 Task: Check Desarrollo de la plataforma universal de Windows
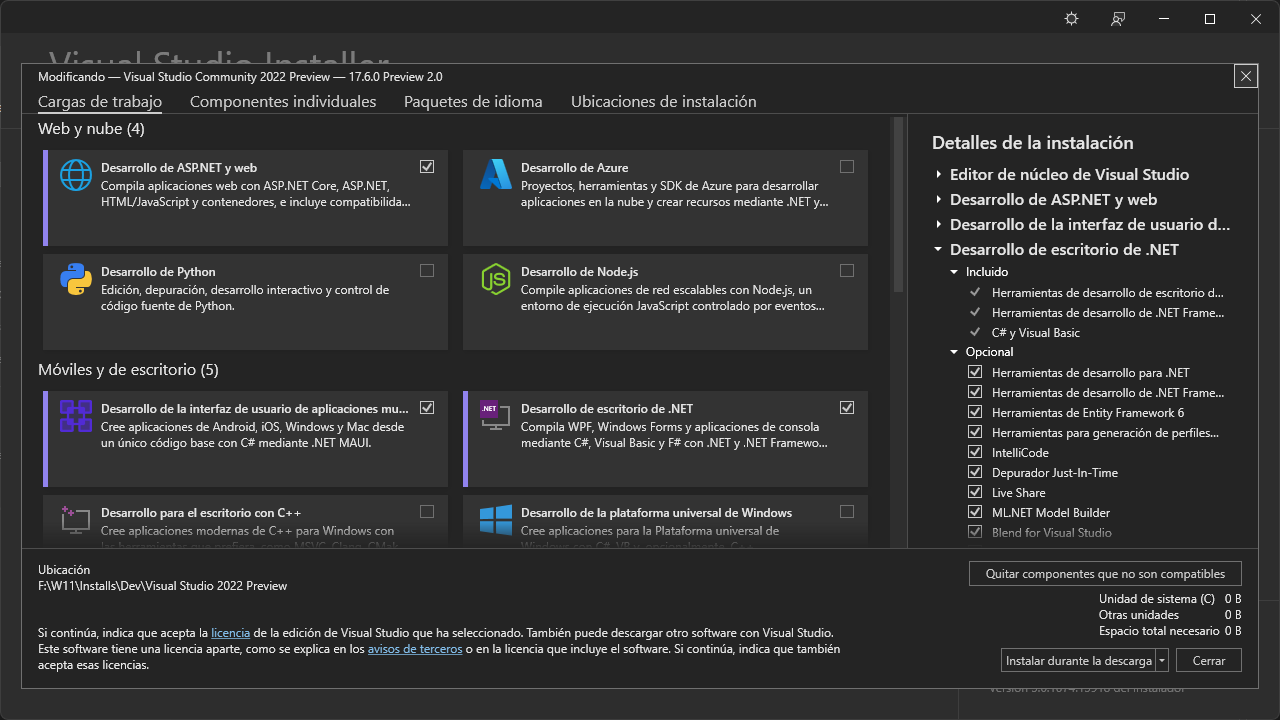click(x=847, y=511)
